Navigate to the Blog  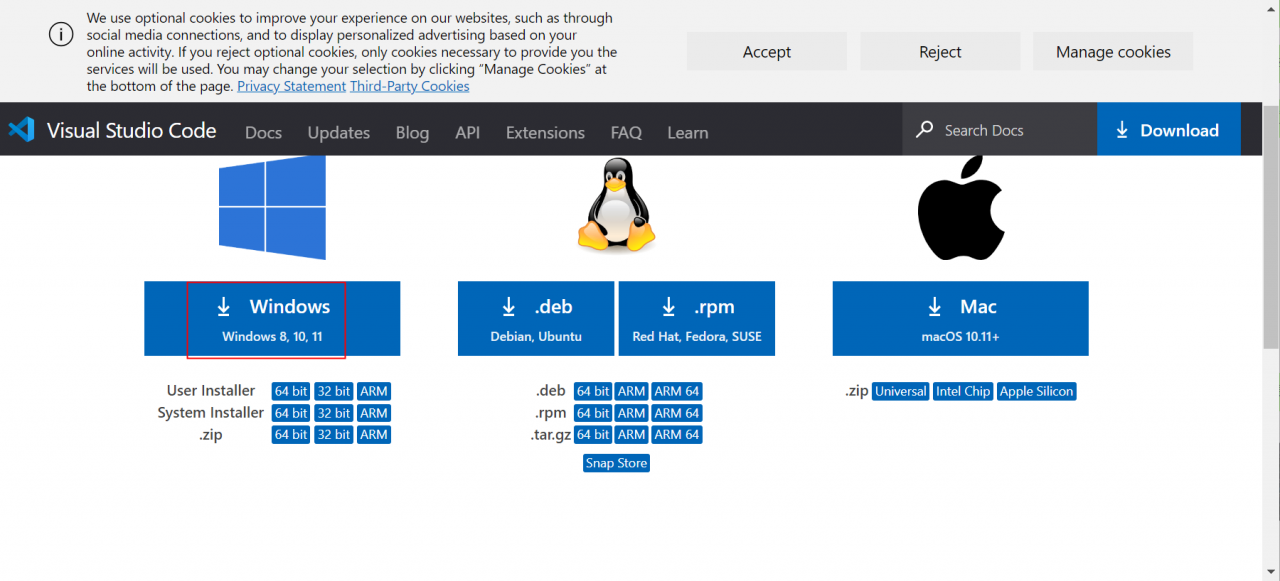[412, 132]
